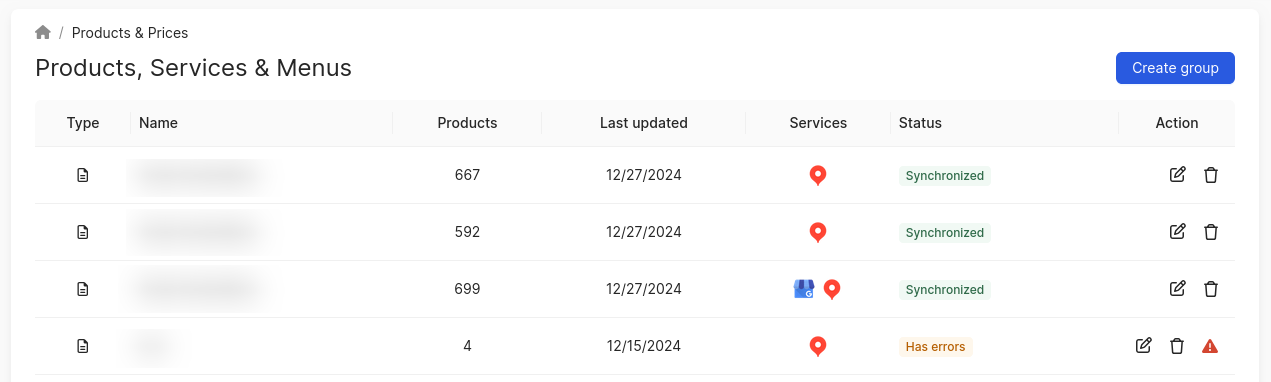Screen dimensions: 1271x382
Task: Click the Name column header
Action: coord(158,123)
